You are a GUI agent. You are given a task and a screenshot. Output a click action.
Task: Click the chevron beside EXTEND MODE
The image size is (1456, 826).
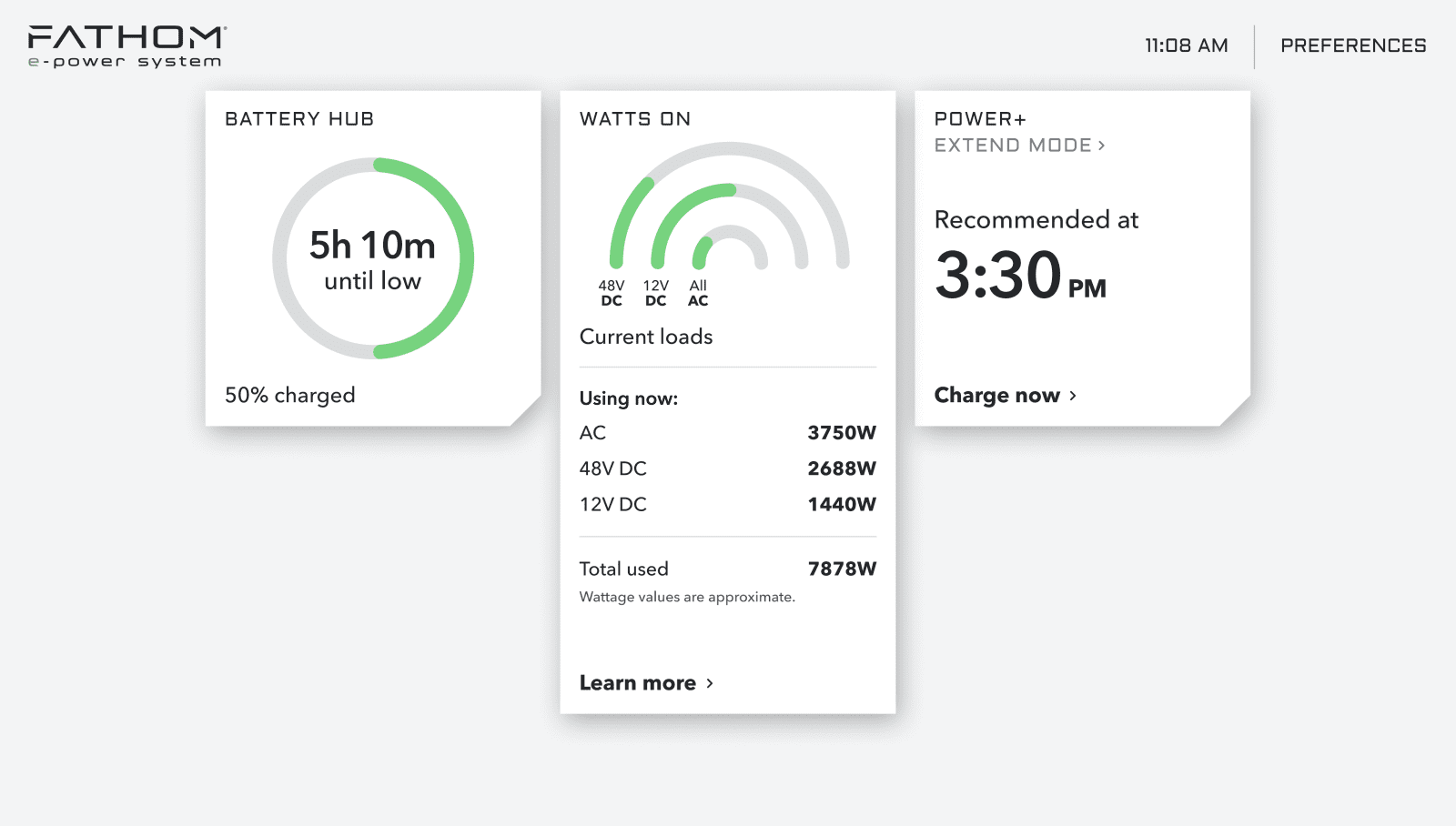point(1101,146)
